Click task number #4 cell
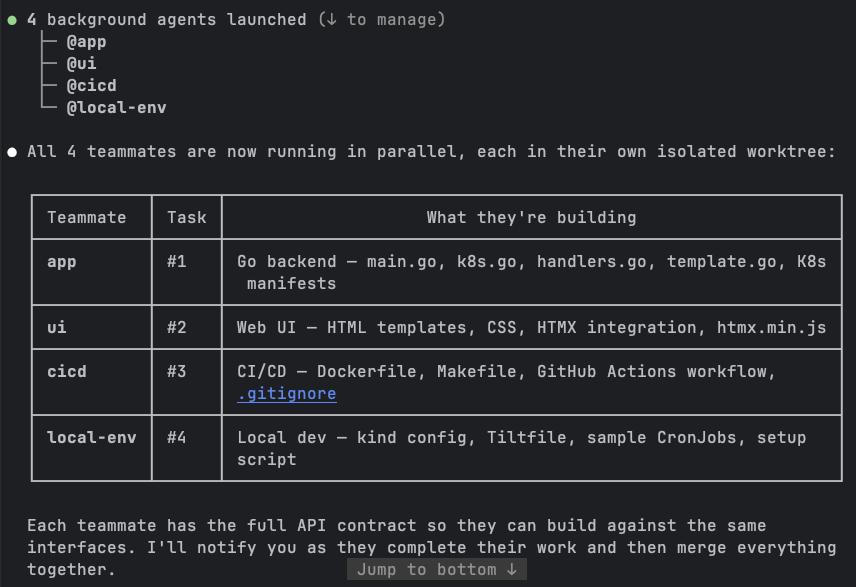Image resolution: width=856 pixels, height=587 pixels. [x=177, y=438]
